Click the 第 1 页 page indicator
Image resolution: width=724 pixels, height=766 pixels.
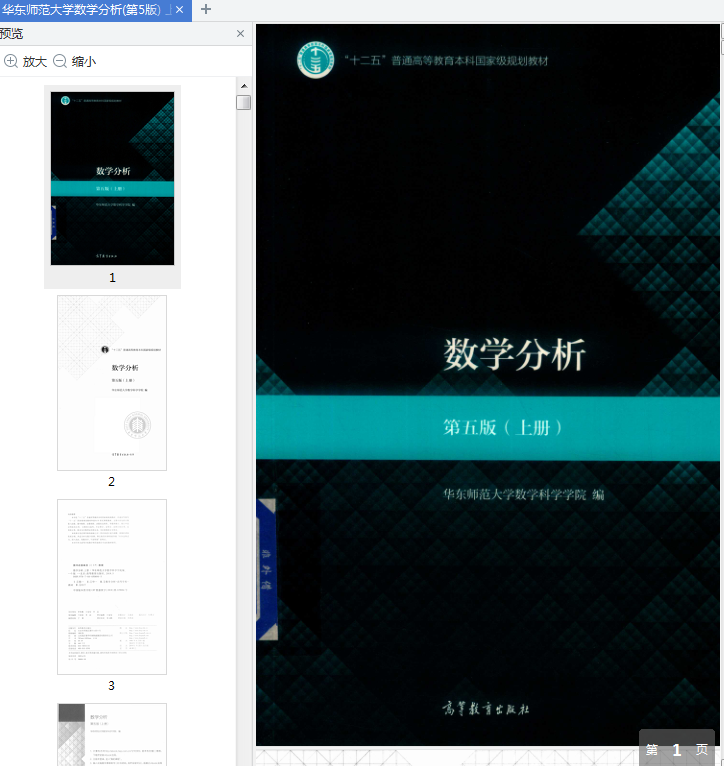click(677, 749)
